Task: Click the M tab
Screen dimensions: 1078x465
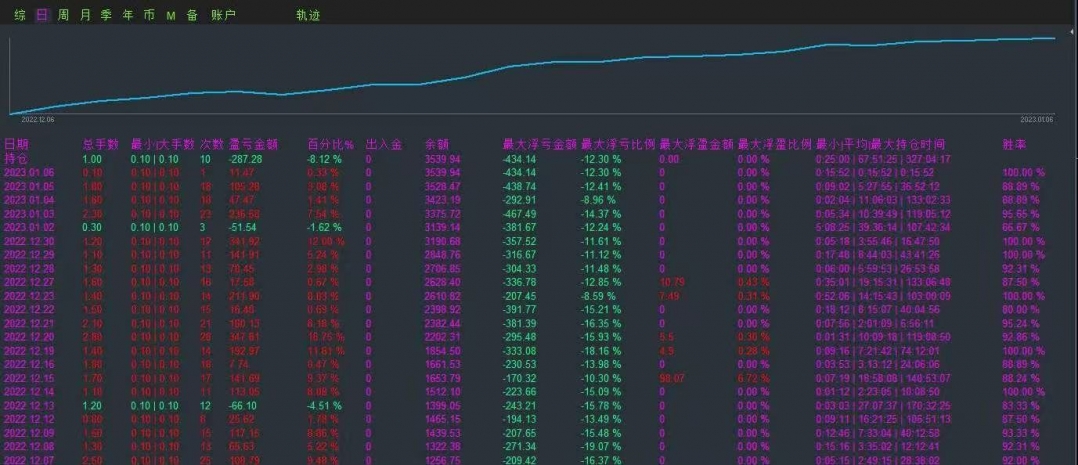Action: click(170, 15)
